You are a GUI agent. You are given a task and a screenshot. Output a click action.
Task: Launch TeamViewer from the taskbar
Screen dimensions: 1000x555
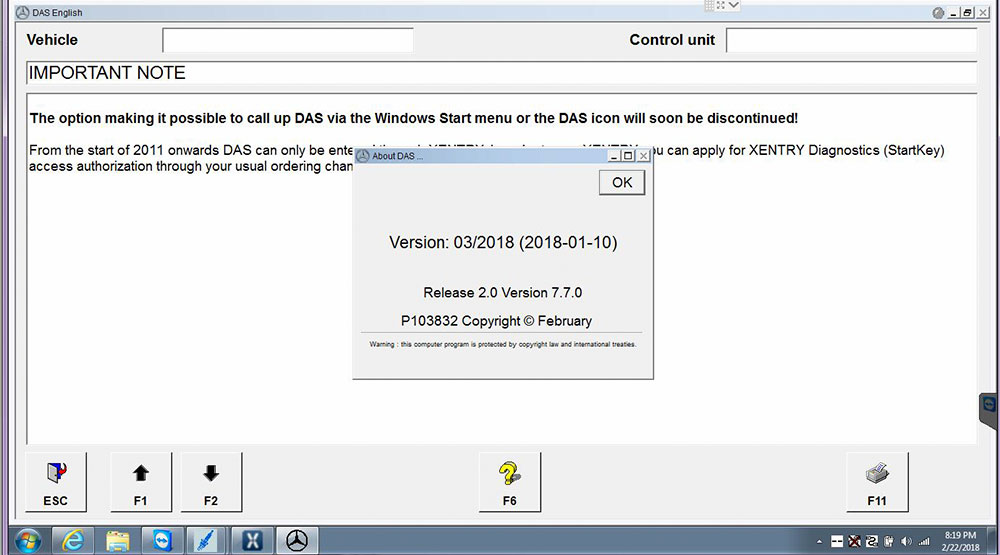tap(163, 541)
